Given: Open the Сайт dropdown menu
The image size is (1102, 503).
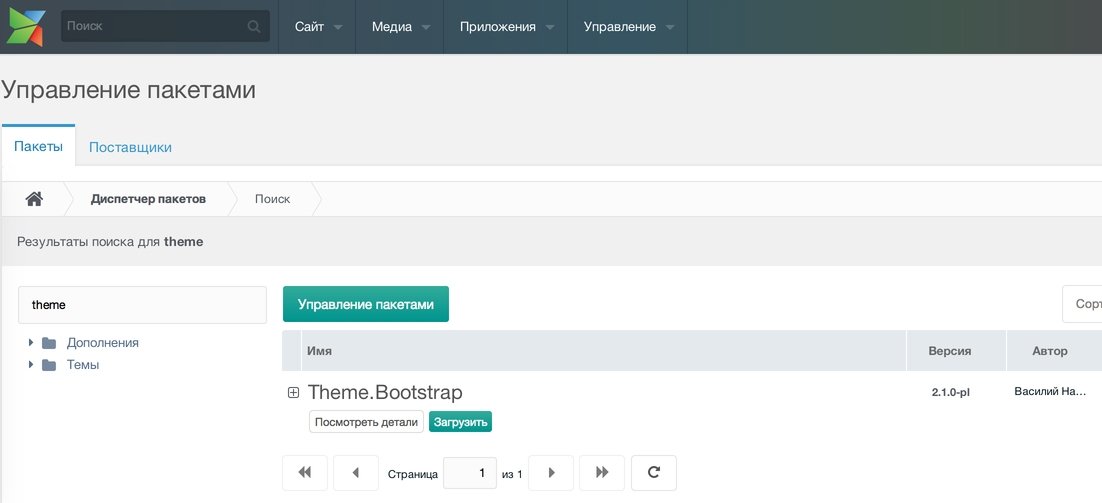Looking at the screenshot, I should click(318, 27).
